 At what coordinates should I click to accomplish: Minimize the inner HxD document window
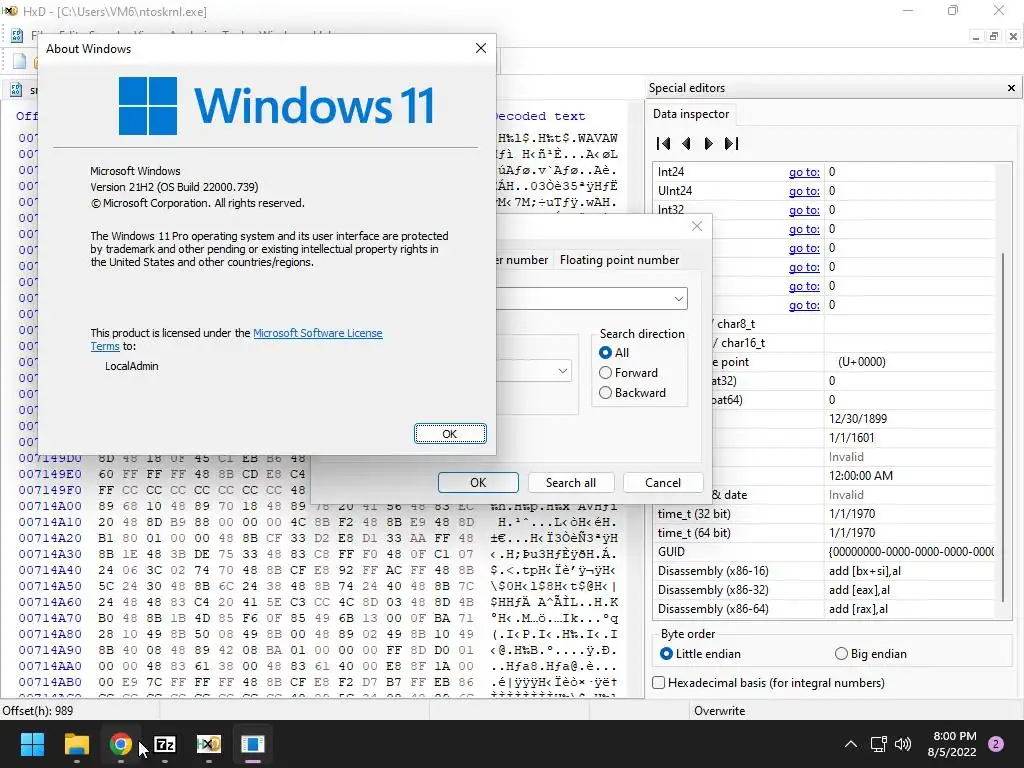pos(976,37)
